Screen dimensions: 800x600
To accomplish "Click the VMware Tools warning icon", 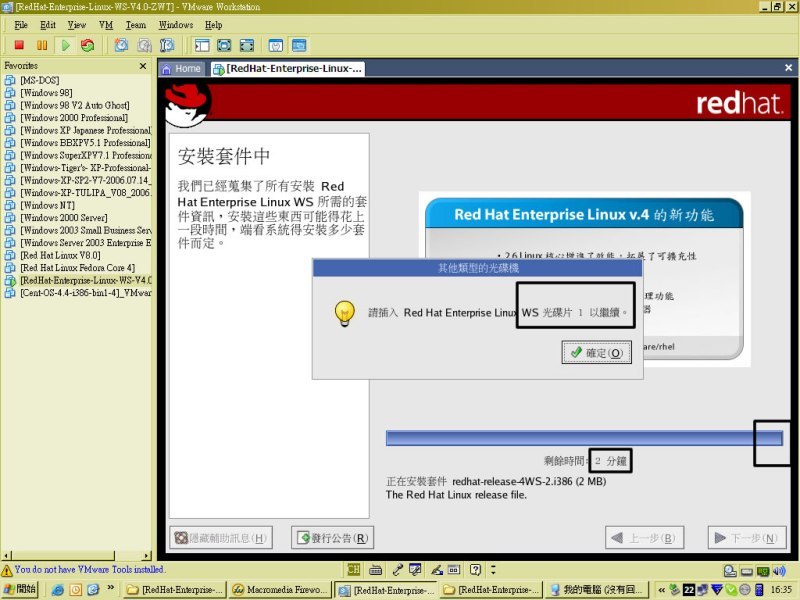I will point(7,570).
